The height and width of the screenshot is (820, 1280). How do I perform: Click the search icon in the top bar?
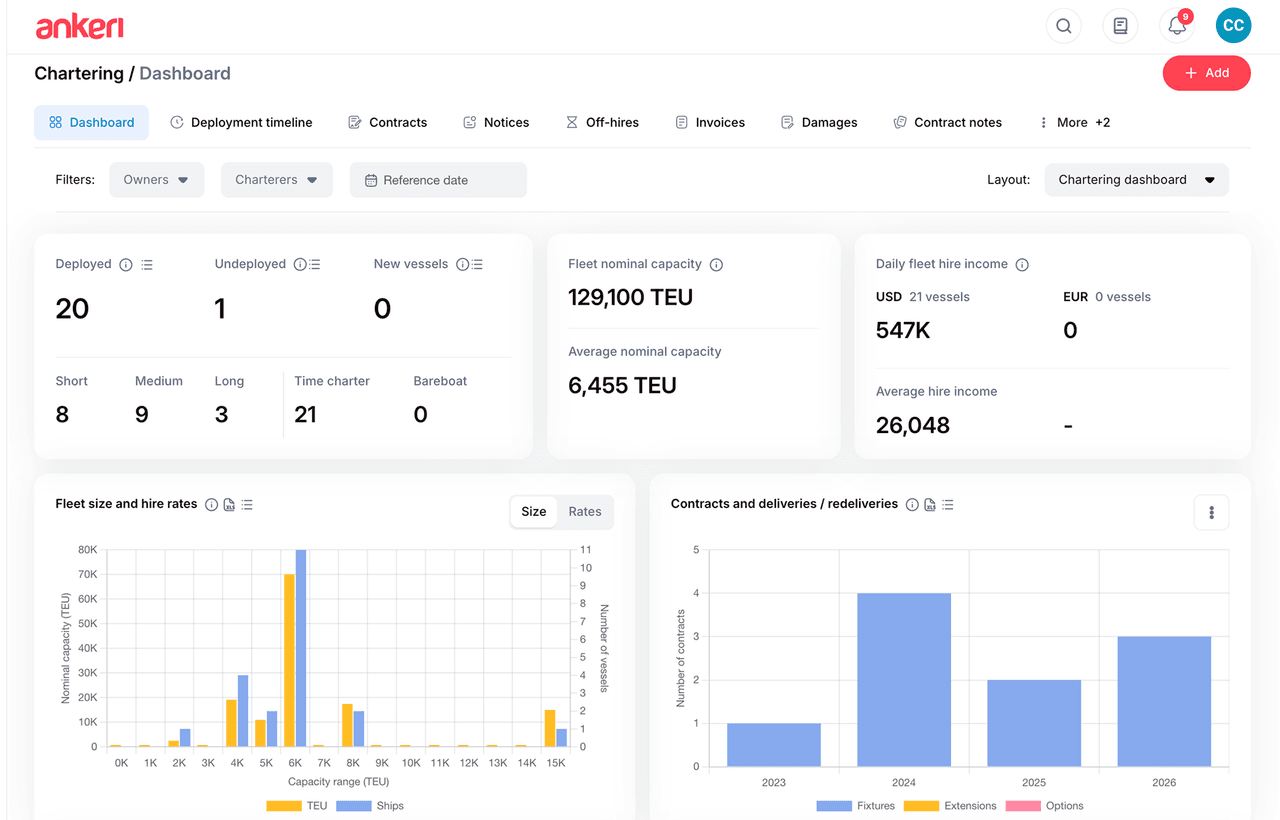tap(1063, 25)
